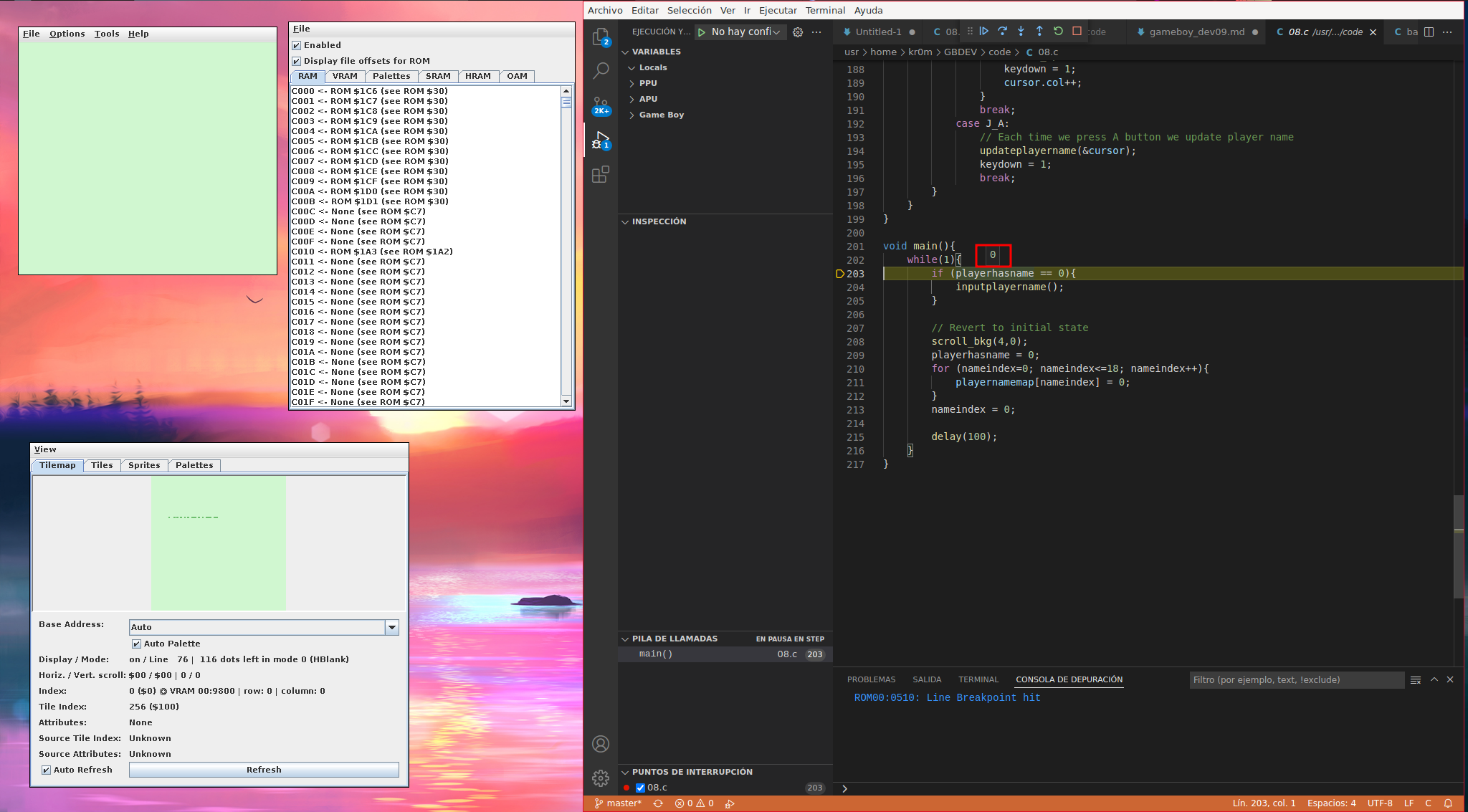Disable the 08.c breakpoint checkbox

pos(641,788)
